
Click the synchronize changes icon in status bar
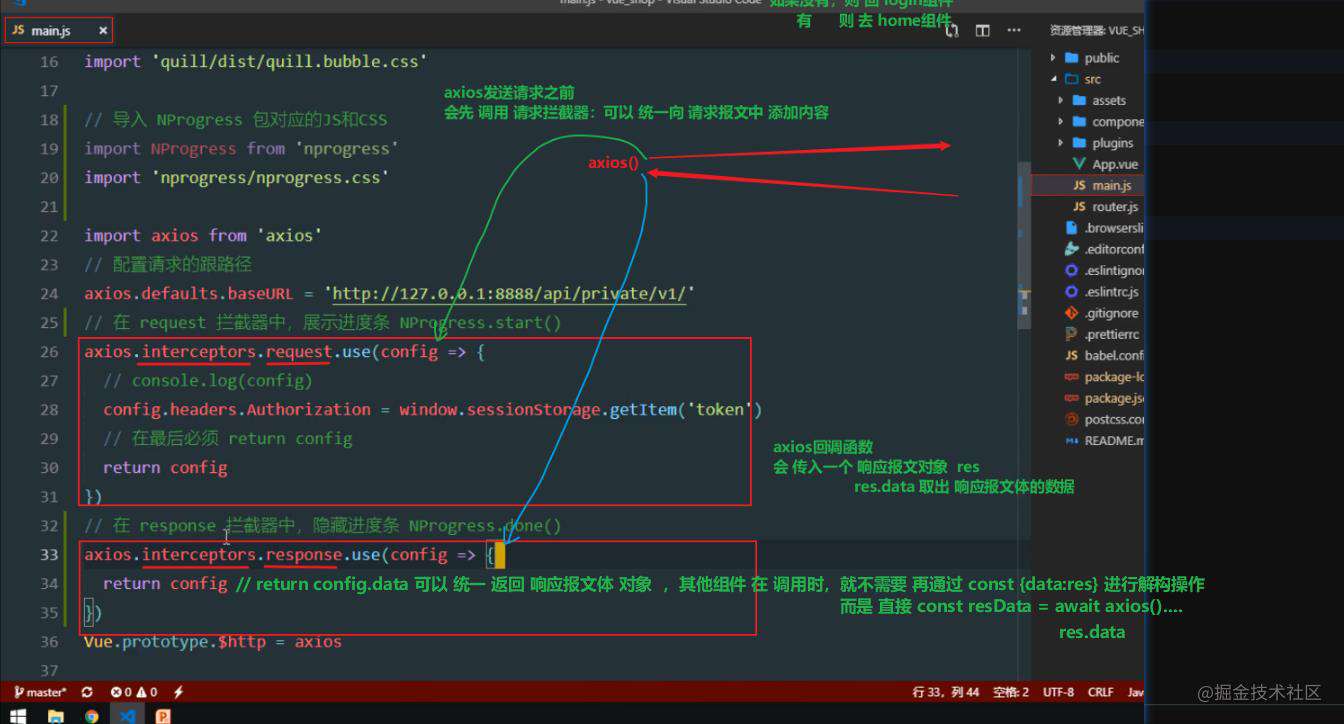tap(87, 692)
